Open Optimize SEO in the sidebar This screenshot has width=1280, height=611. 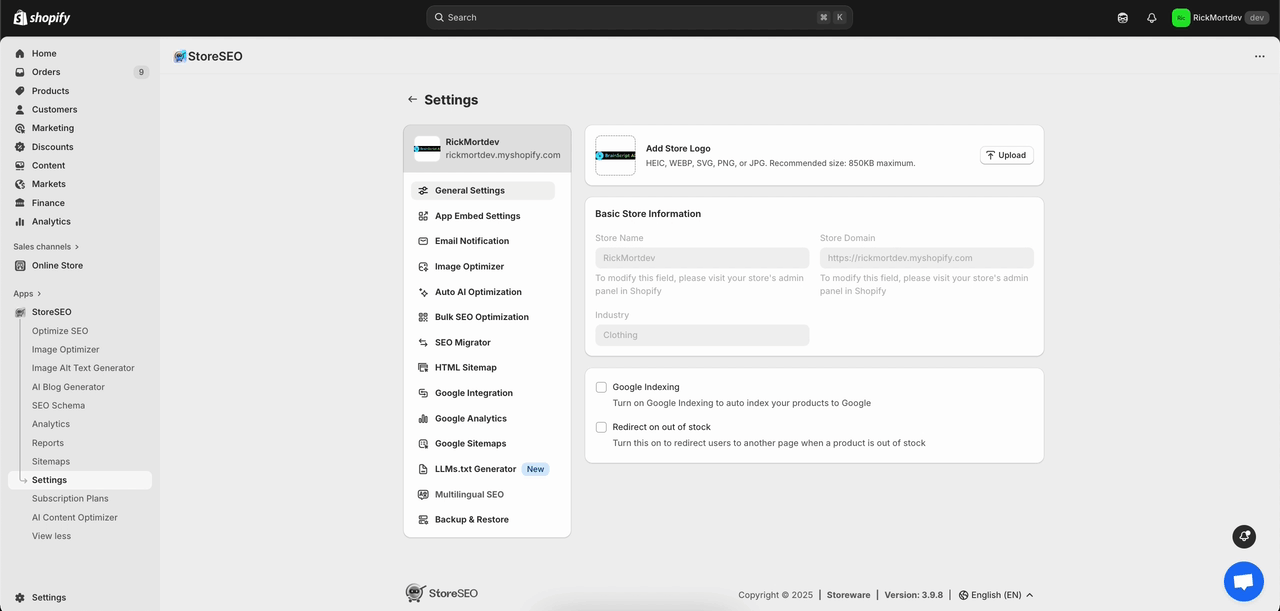pyautogui.click(x=60, y=331)
